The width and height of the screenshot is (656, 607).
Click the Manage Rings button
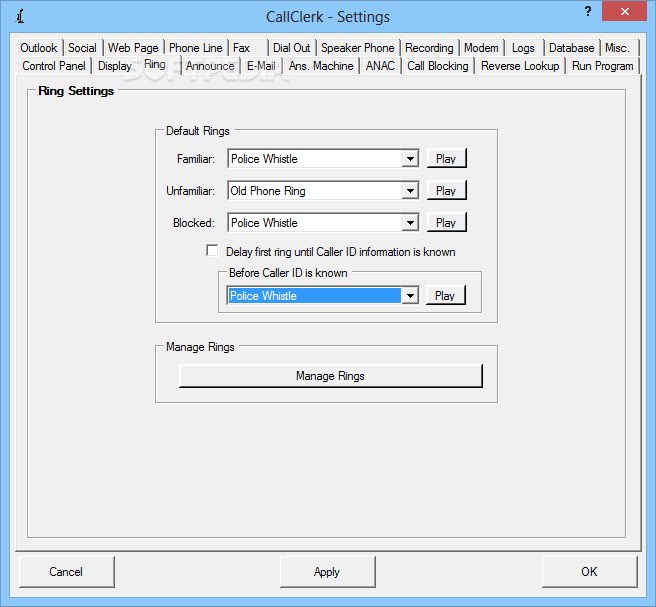pyautogui.click(x=331, y=376)
